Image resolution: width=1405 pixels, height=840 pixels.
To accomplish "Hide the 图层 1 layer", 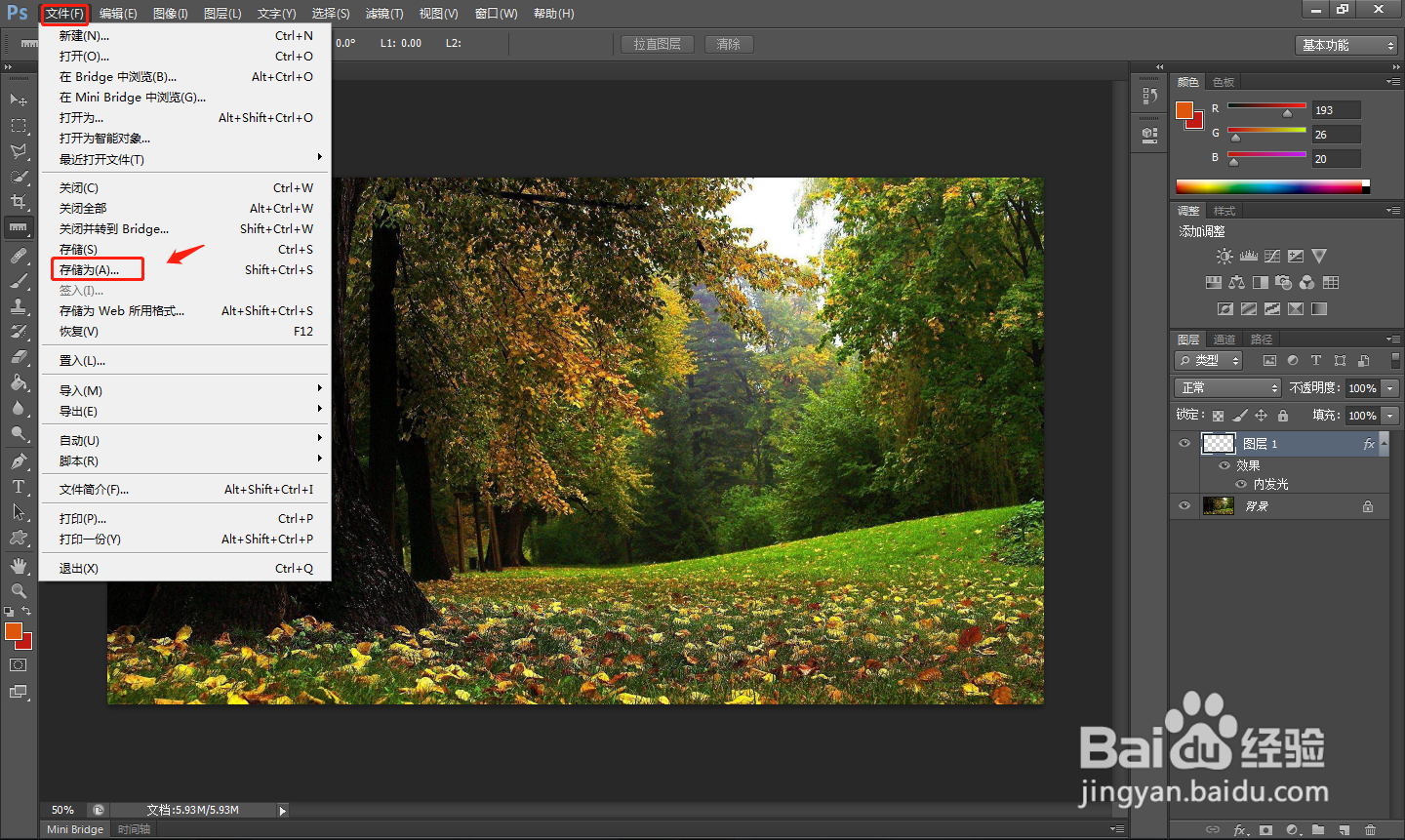I will tap(1184, 444).
